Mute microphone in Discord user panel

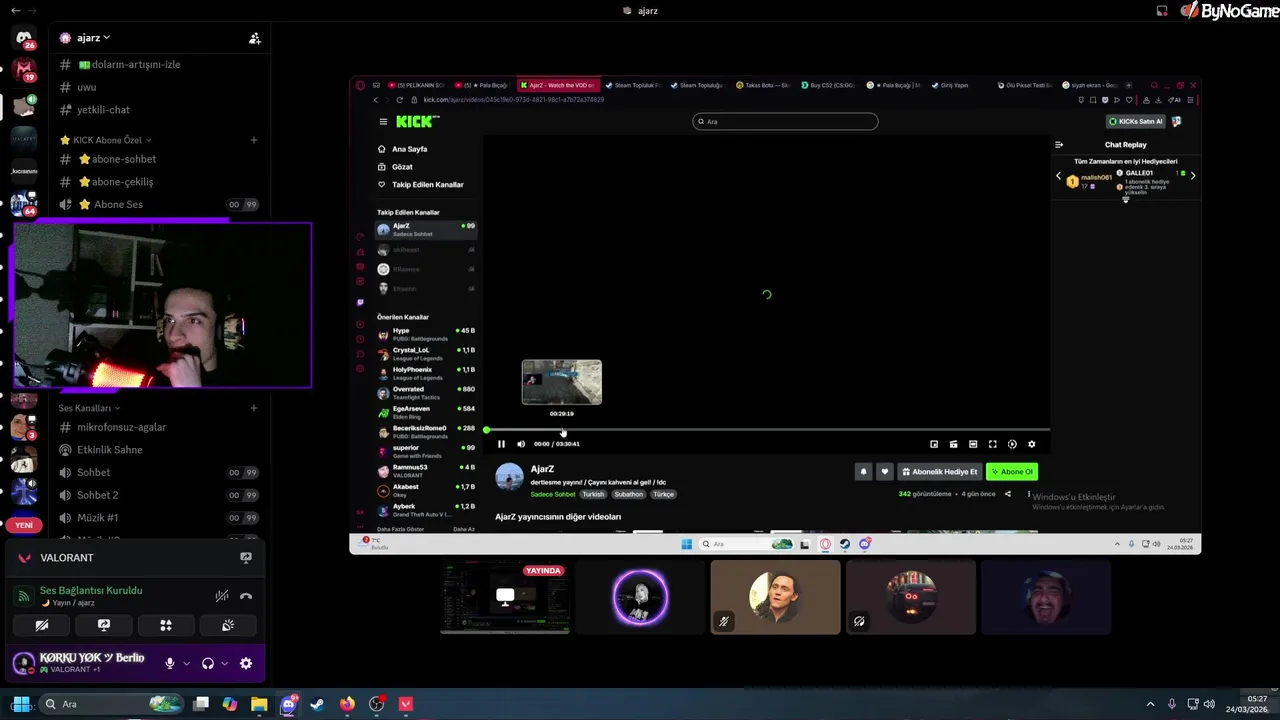point(169,663)
